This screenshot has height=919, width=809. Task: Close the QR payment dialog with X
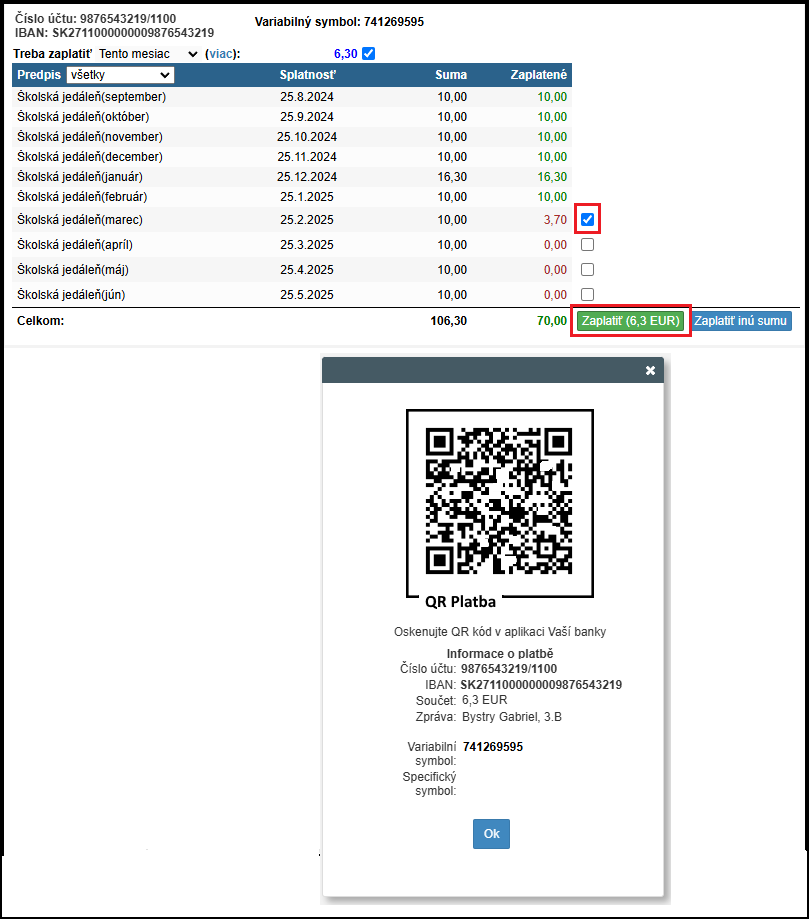click(x=650, y=370)
